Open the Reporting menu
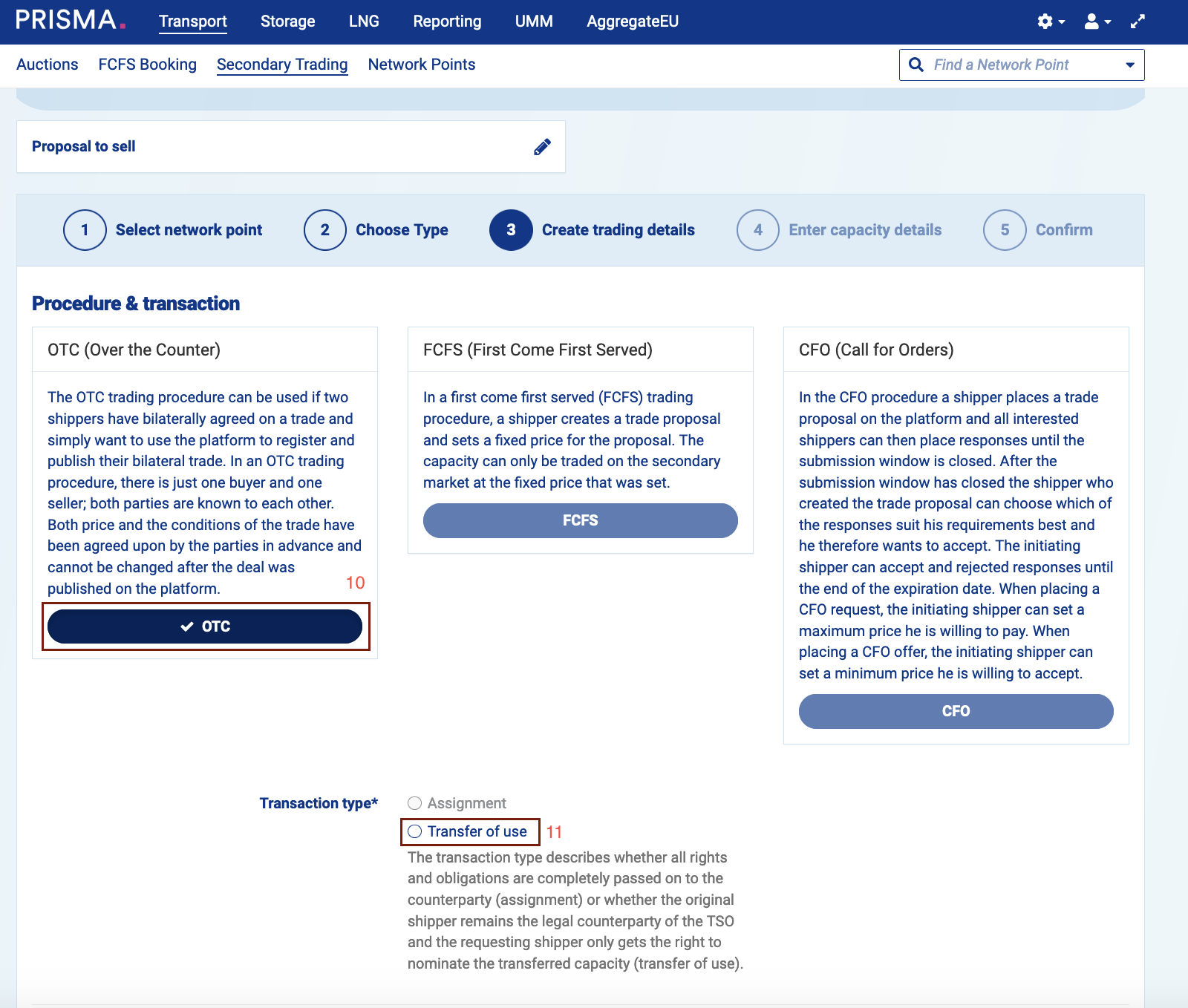This screenshot has height=1008, width=1188. [x=447, y=22]
